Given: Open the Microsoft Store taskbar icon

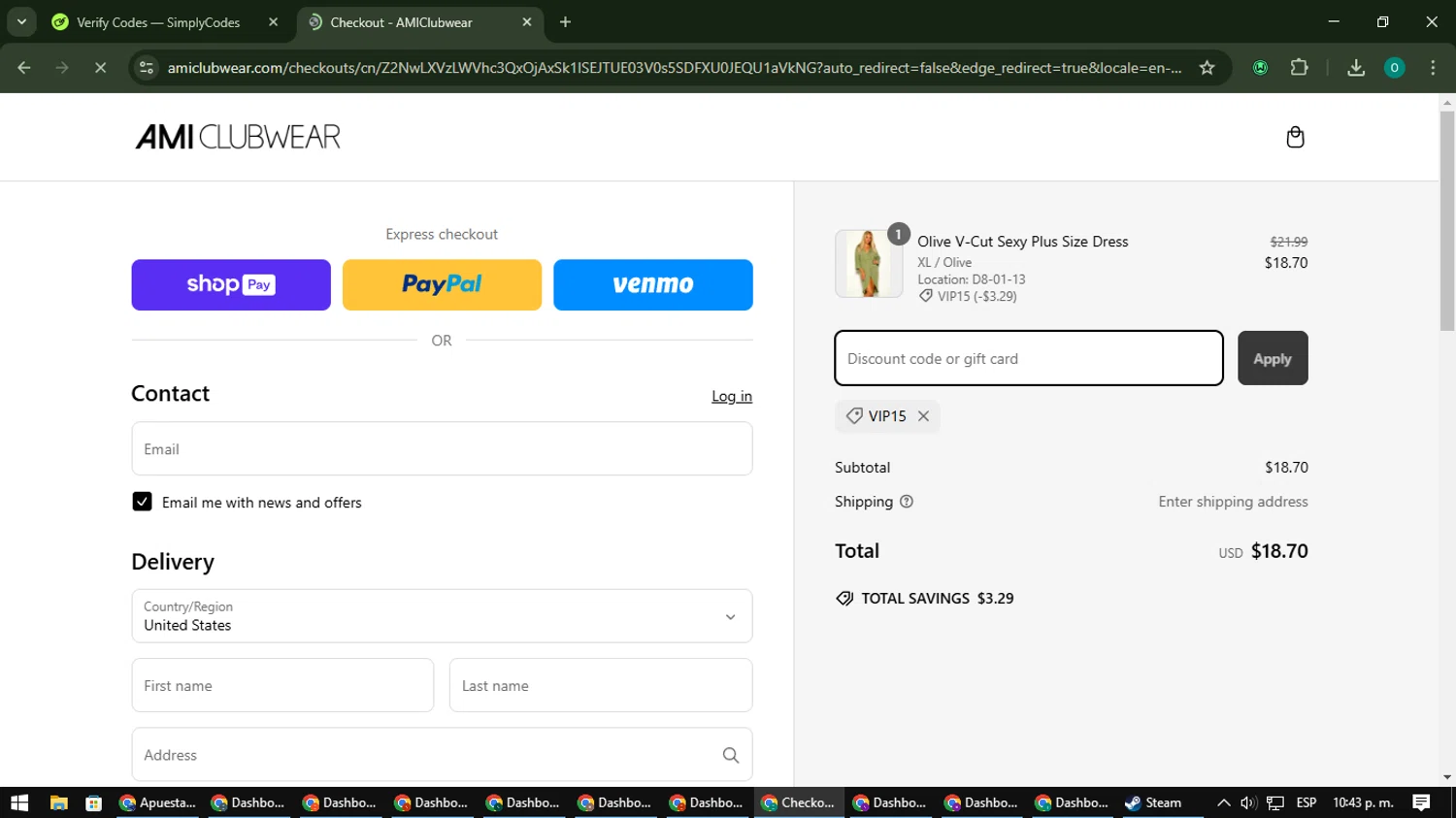Looking at the screenshot, I should [93, 802].
